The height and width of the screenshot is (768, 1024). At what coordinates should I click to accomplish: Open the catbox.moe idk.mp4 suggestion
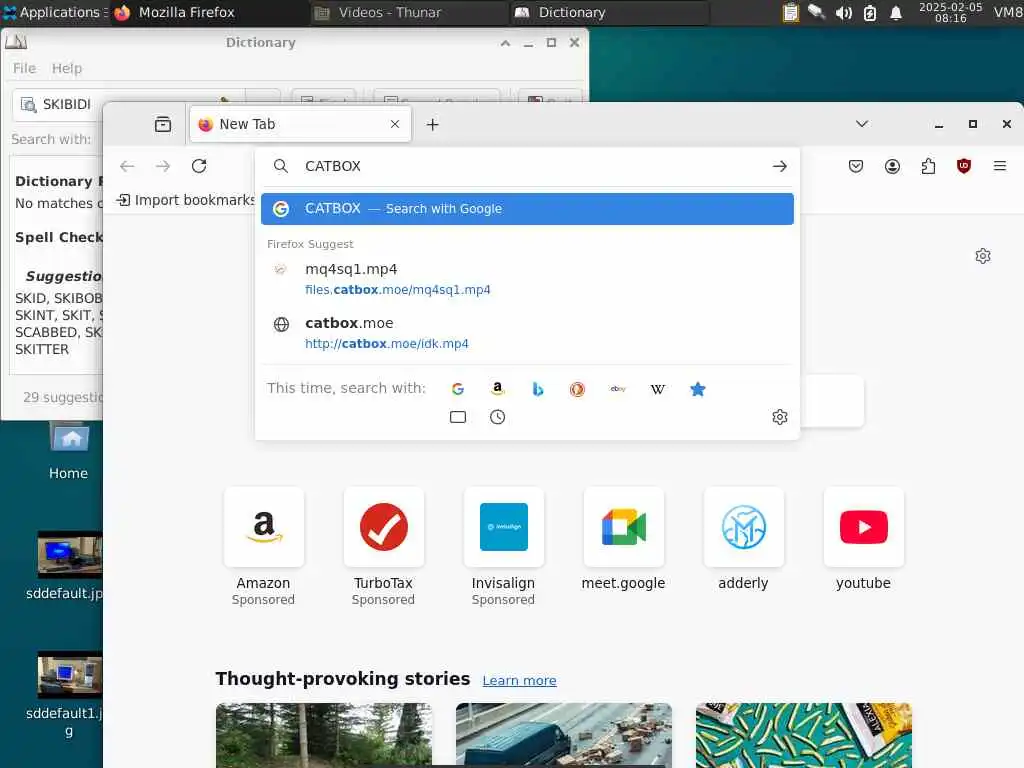click(527, 333)
